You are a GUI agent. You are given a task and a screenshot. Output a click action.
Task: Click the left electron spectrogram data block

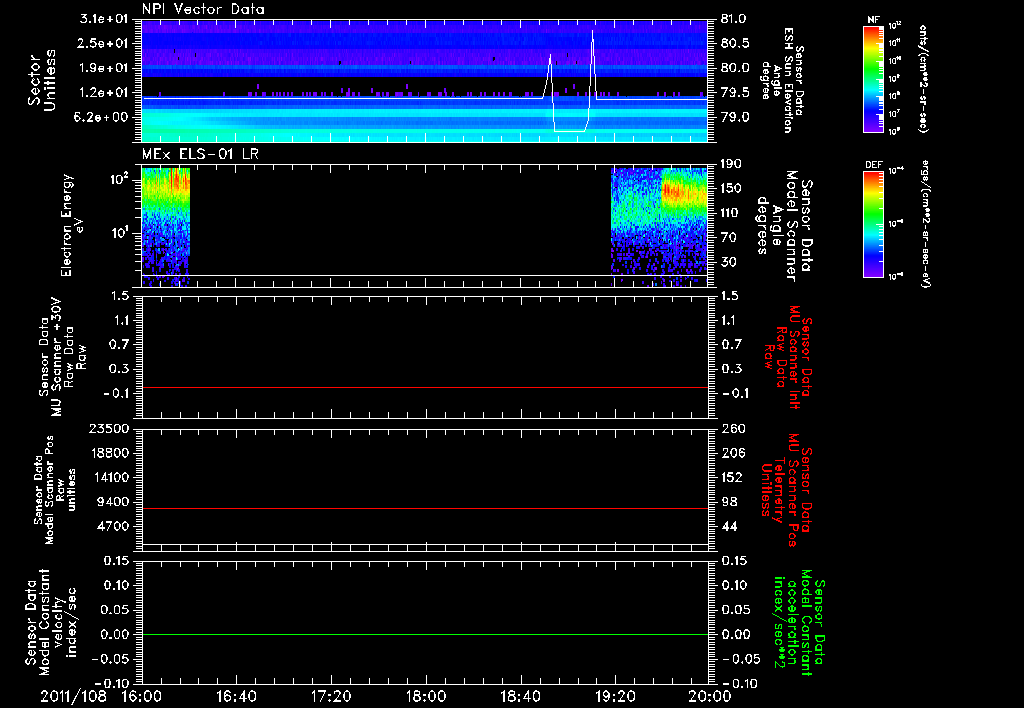165,225
